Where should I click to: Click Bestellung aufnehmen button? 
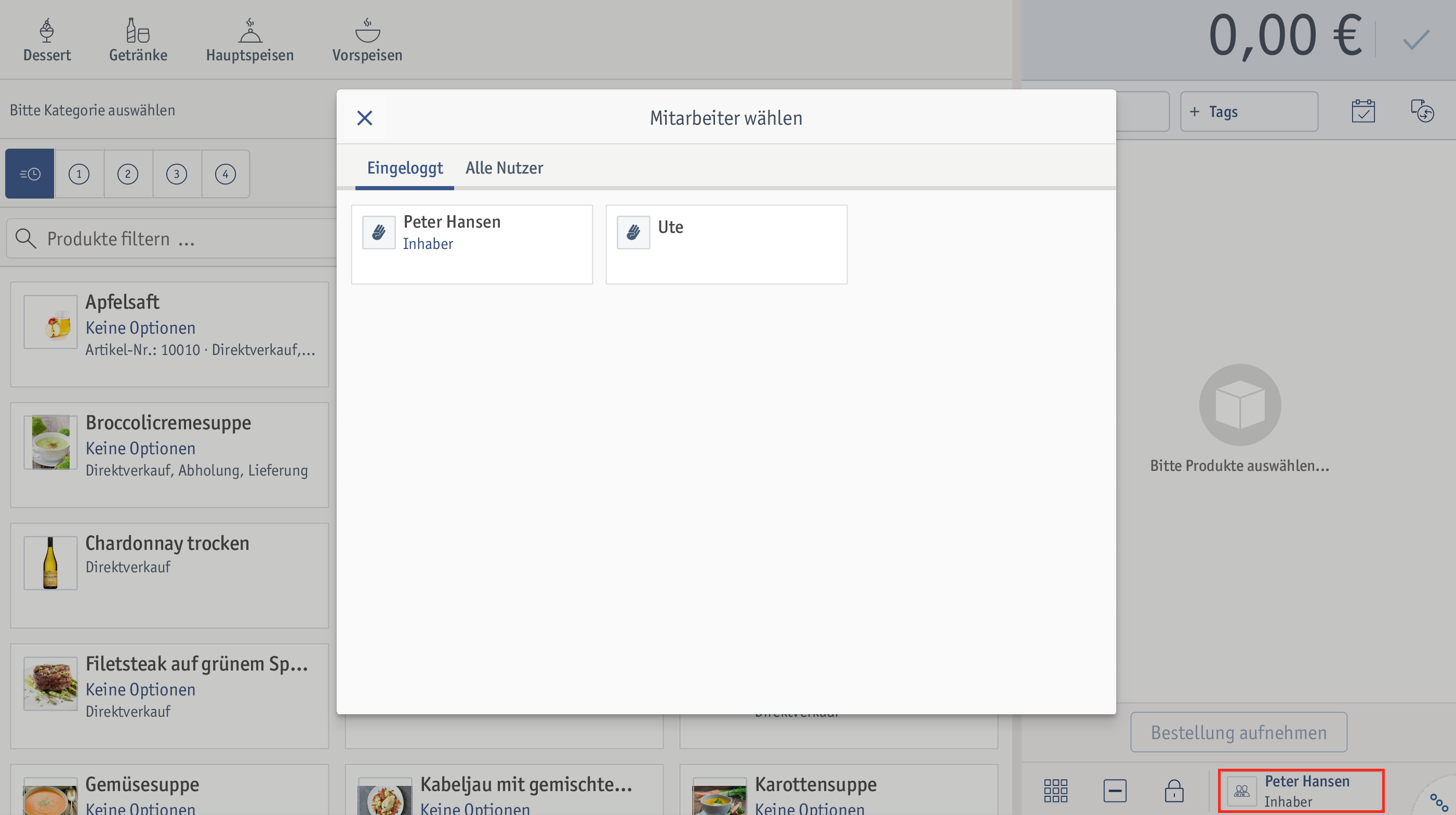point(1239,732)
